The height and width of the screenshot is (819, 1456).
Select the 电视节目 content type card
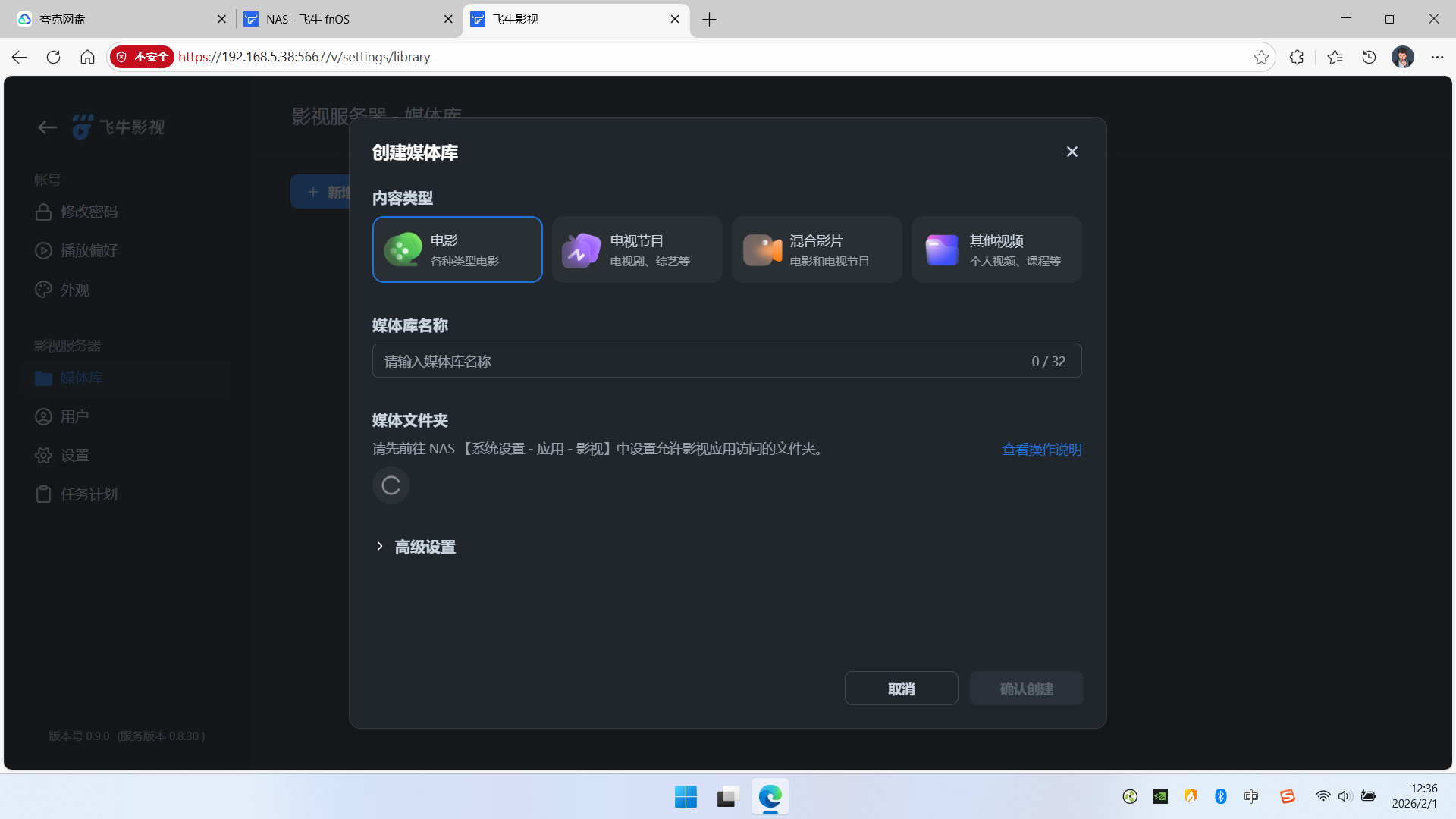(x=637, y=249)
